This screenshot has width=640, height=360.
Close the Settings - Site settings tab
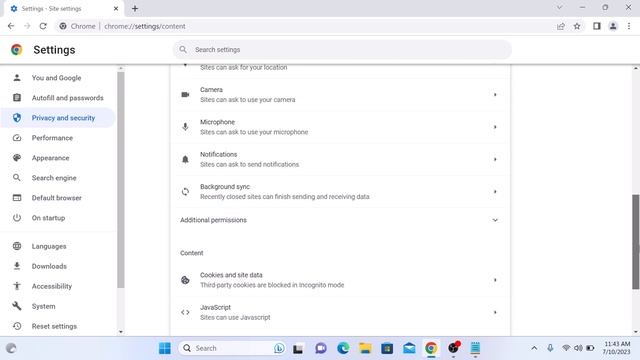[116, 8]
